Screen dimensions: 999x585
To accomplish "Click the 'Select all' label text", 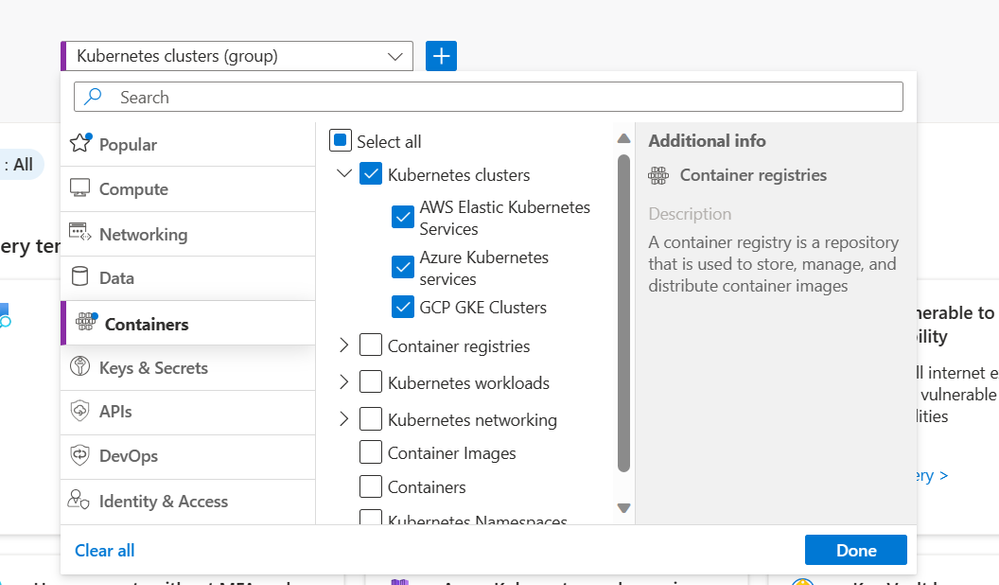I will (389, 141).
